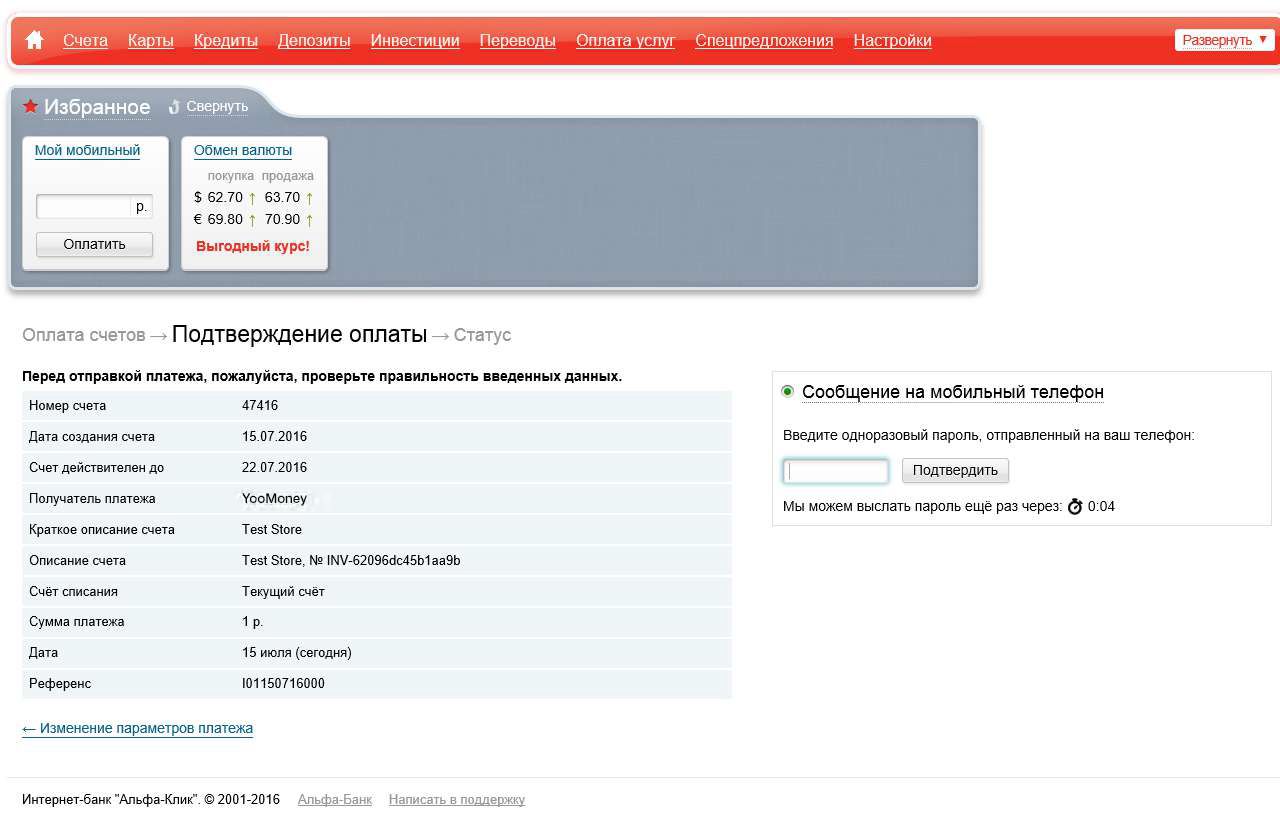Click the Оплатить button
1280x820 pixels.
(x=95, y=244)
